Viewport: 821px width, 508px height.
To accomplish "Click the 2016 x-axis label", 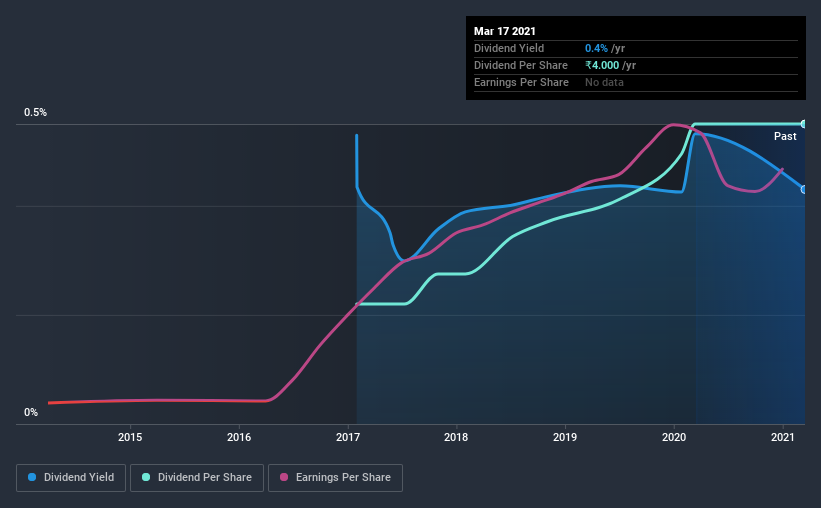I will (x=239, y=437).
